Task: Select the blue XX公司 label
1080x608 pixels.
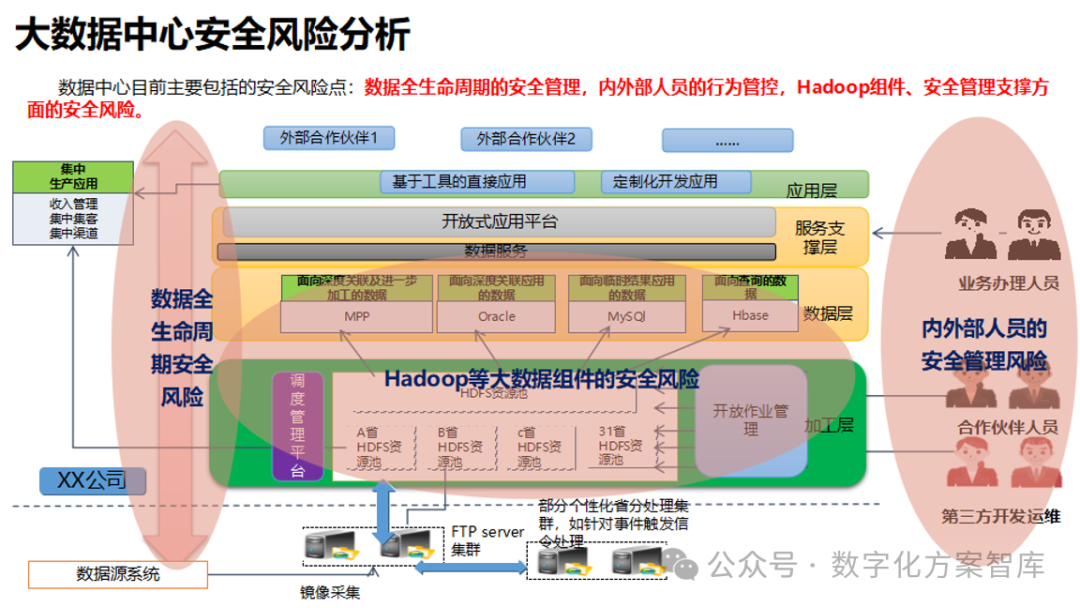Action: (x=92, y=481)
